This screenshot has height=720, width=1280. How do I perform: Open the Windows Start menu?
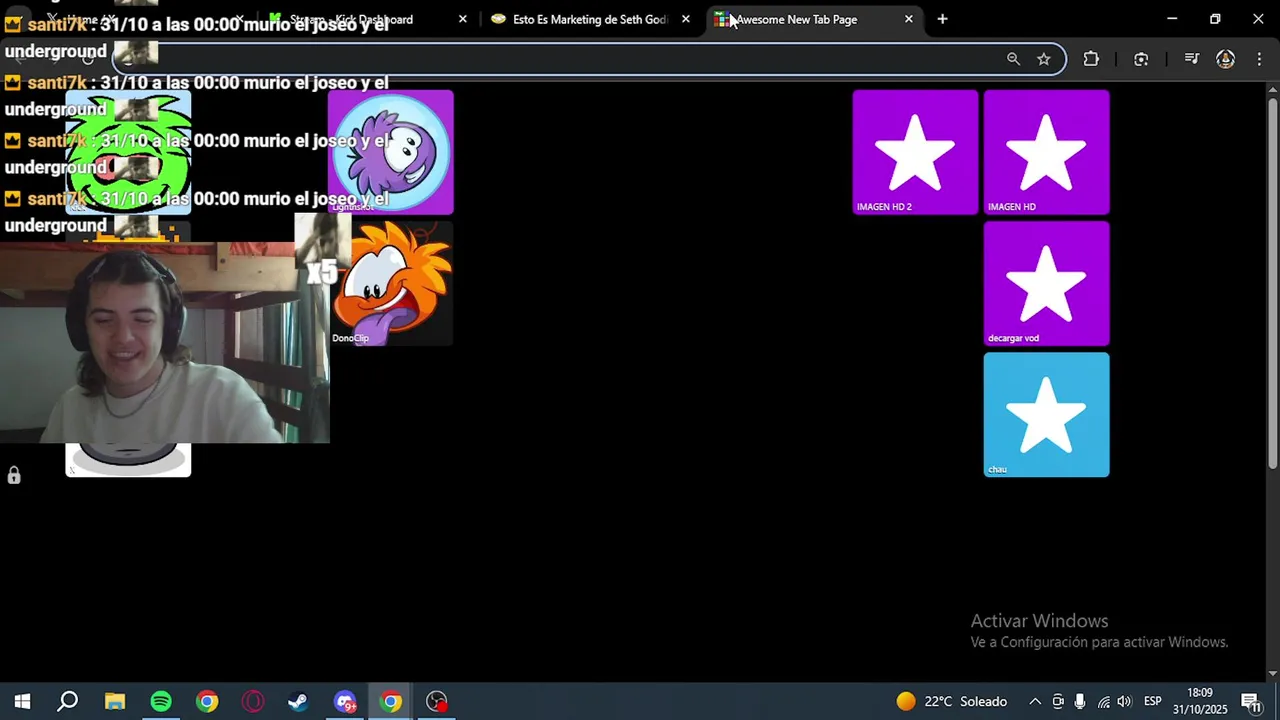pos(22,701)
